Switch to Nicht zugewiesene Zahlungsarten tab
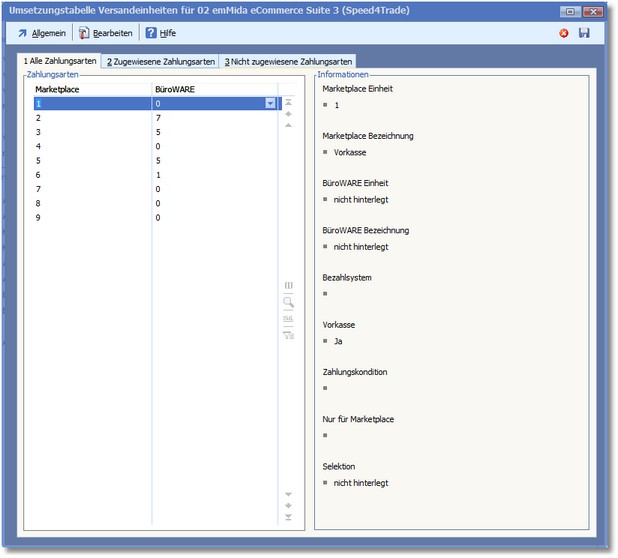The height and width of the screenshot is (558, 618). coord(288,62)
